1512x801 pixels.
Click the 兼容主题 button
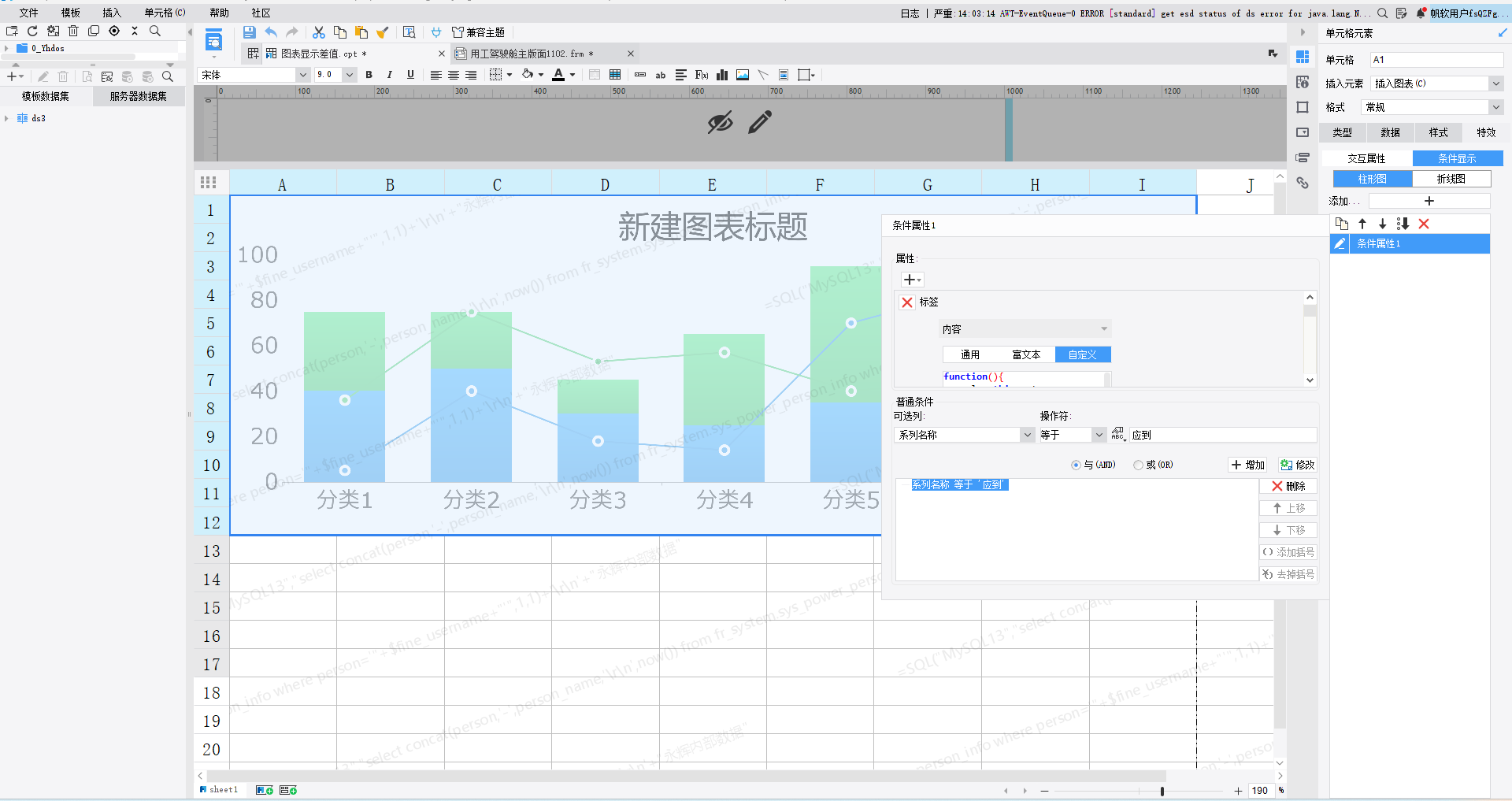point(478,32)
